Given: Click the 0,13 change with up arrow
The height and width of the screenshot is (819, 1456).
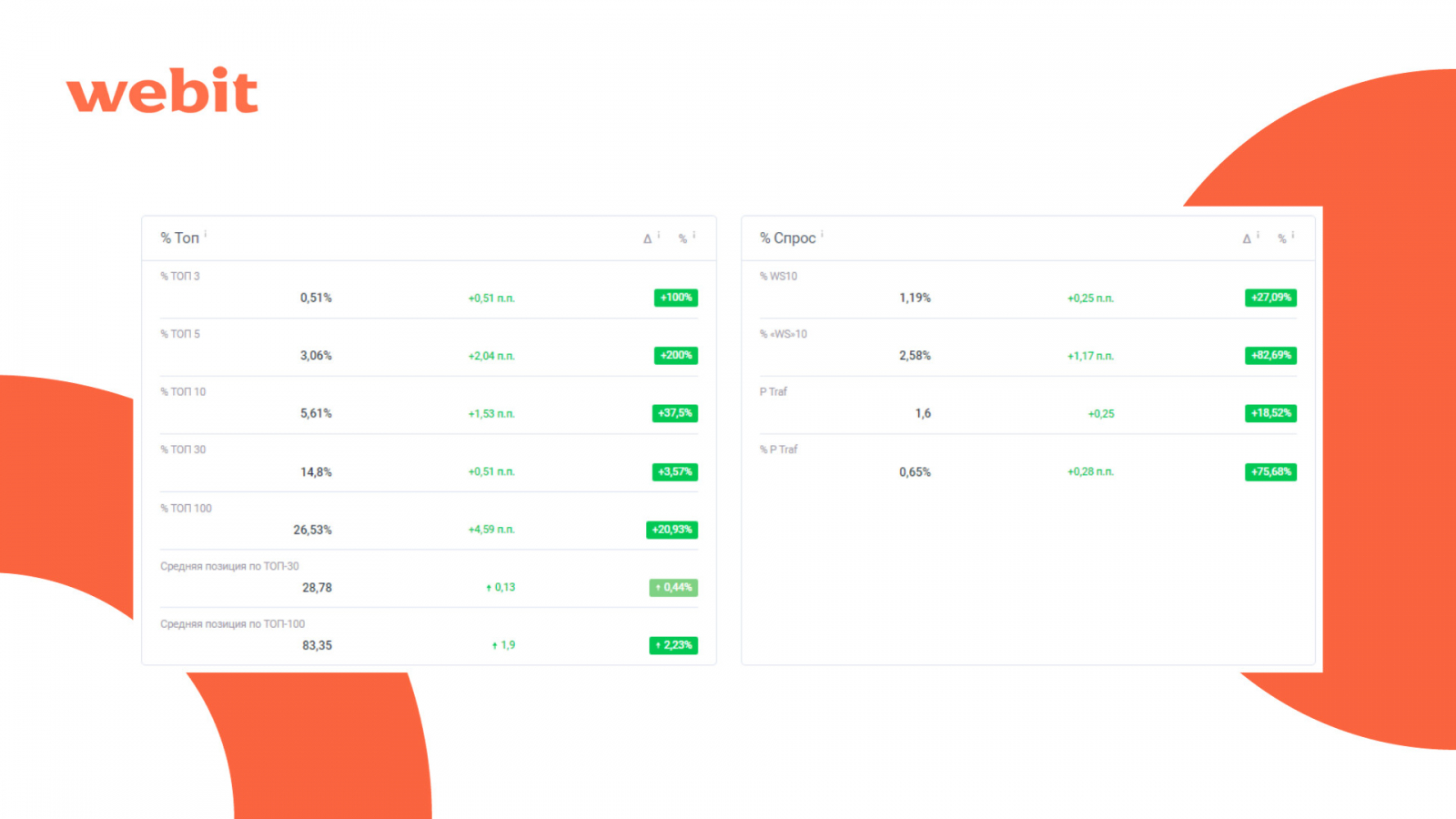Looking at the screenshot, I should click(x=500, y=588).
